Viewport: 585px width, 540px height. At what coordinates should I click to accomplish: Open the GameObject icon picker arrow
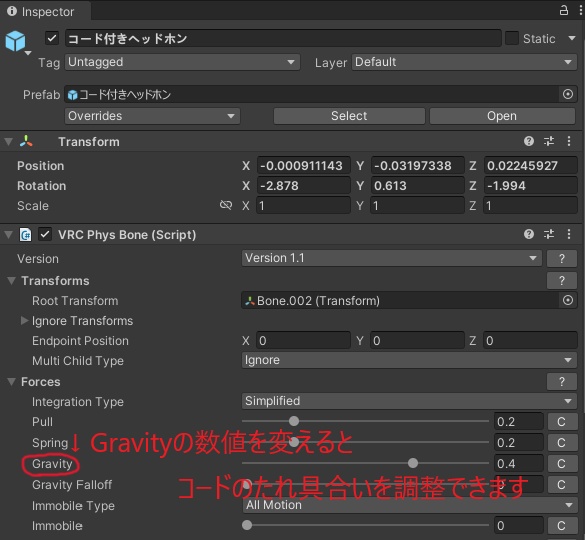tap(28, 53)
